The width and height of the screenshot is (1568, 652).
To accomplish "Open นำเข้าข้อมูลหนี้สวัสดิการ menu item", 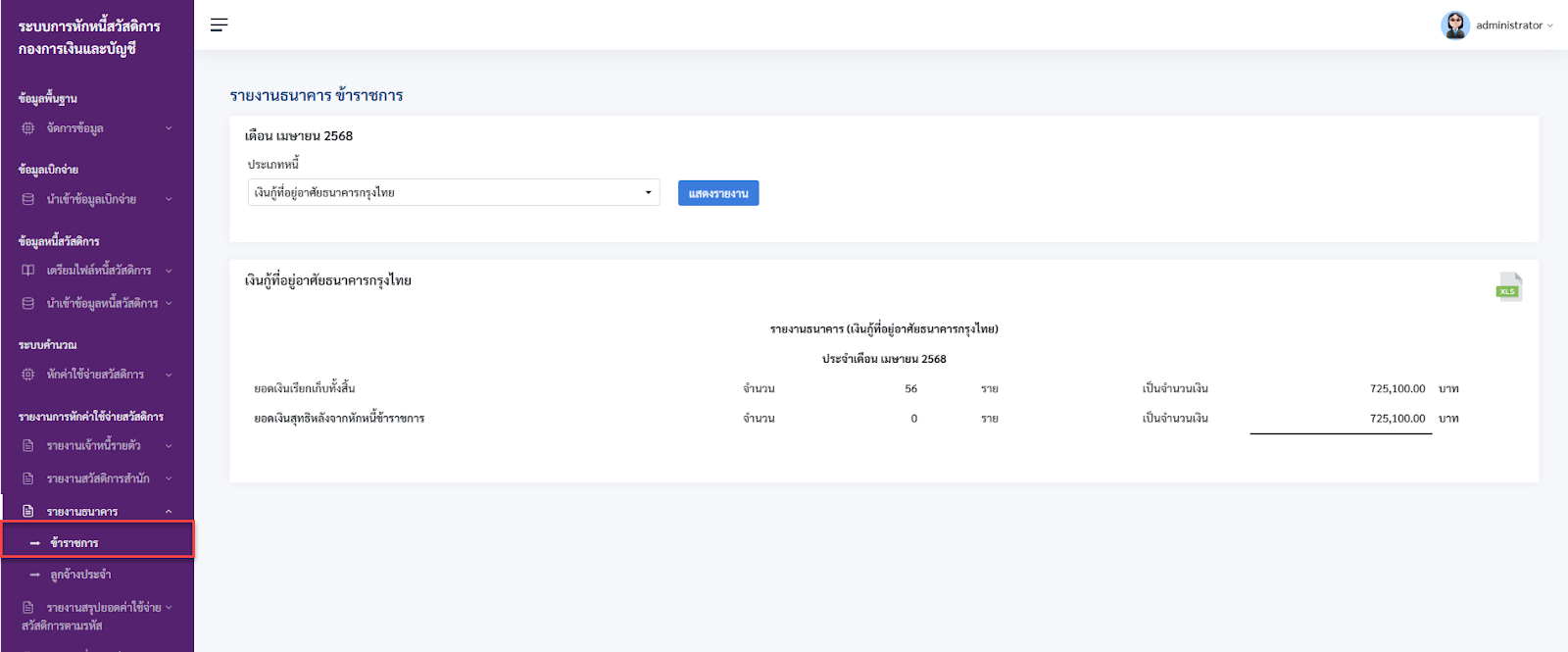I will click(97, 304).
